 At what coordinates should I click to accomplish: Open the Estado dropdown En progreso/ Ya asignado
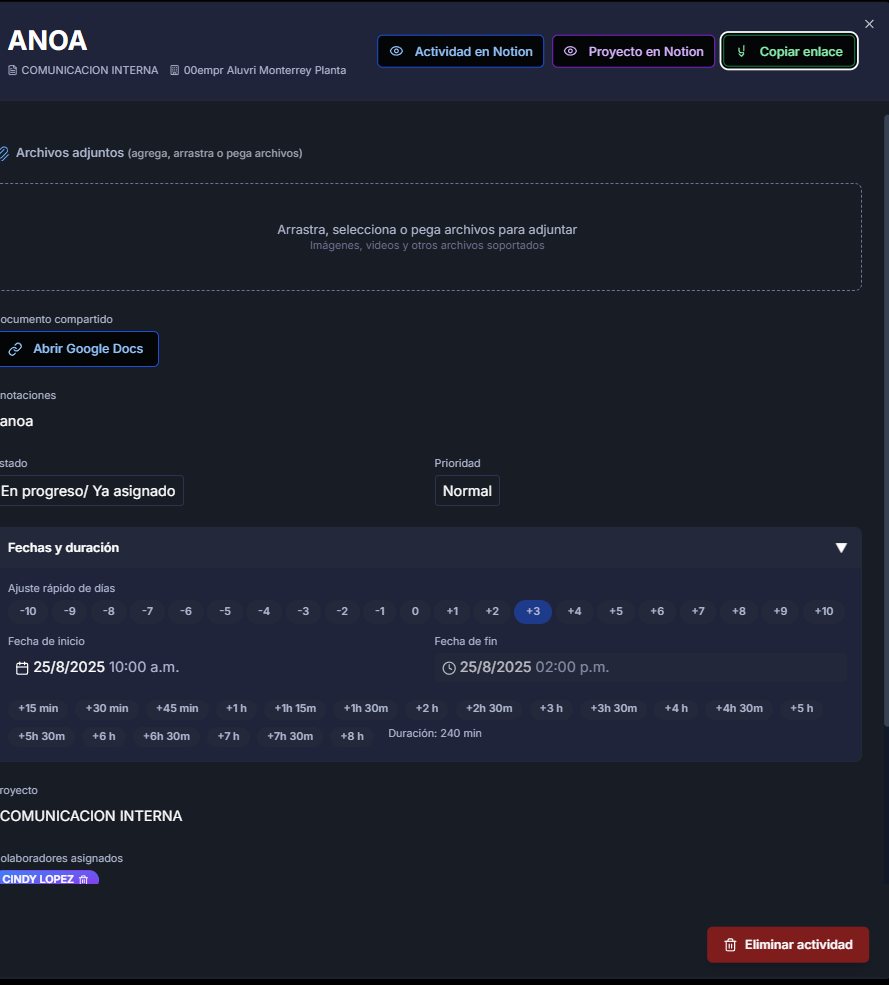click(x=88, y=491)
